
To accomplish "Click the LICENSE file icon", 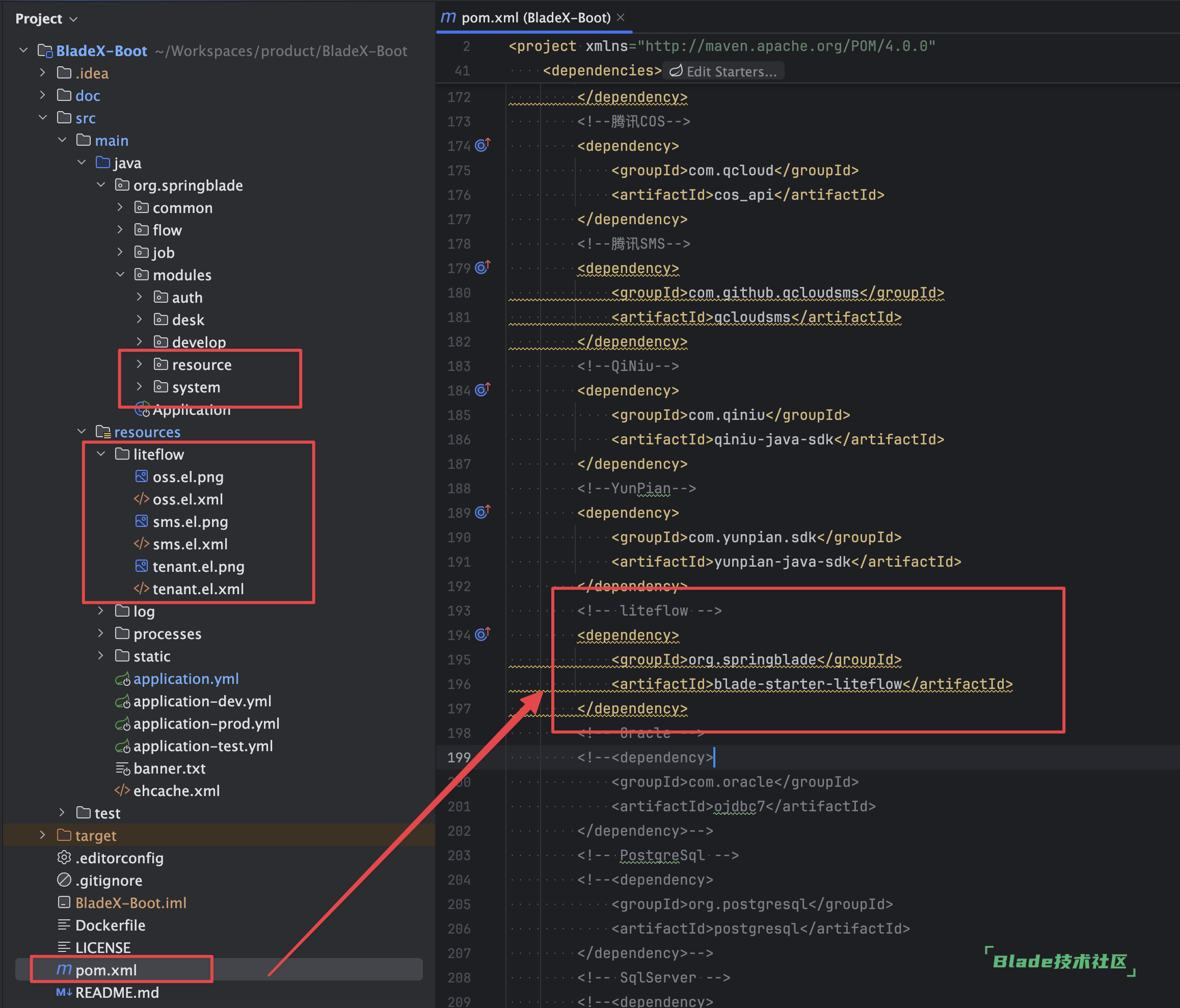I will [x=64, y=947].
